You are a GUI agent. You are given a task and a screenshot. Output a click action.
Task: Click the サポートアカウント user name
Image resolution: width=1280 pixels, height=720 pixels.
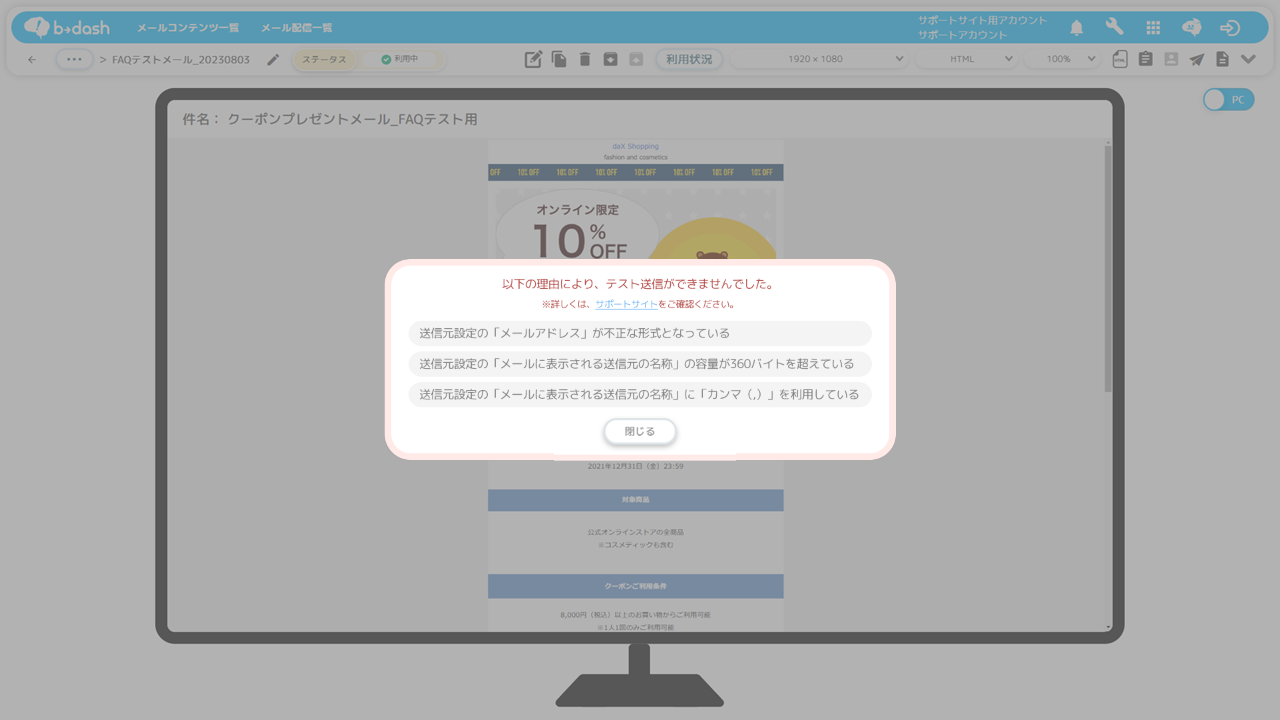click(x=963, y=35)
